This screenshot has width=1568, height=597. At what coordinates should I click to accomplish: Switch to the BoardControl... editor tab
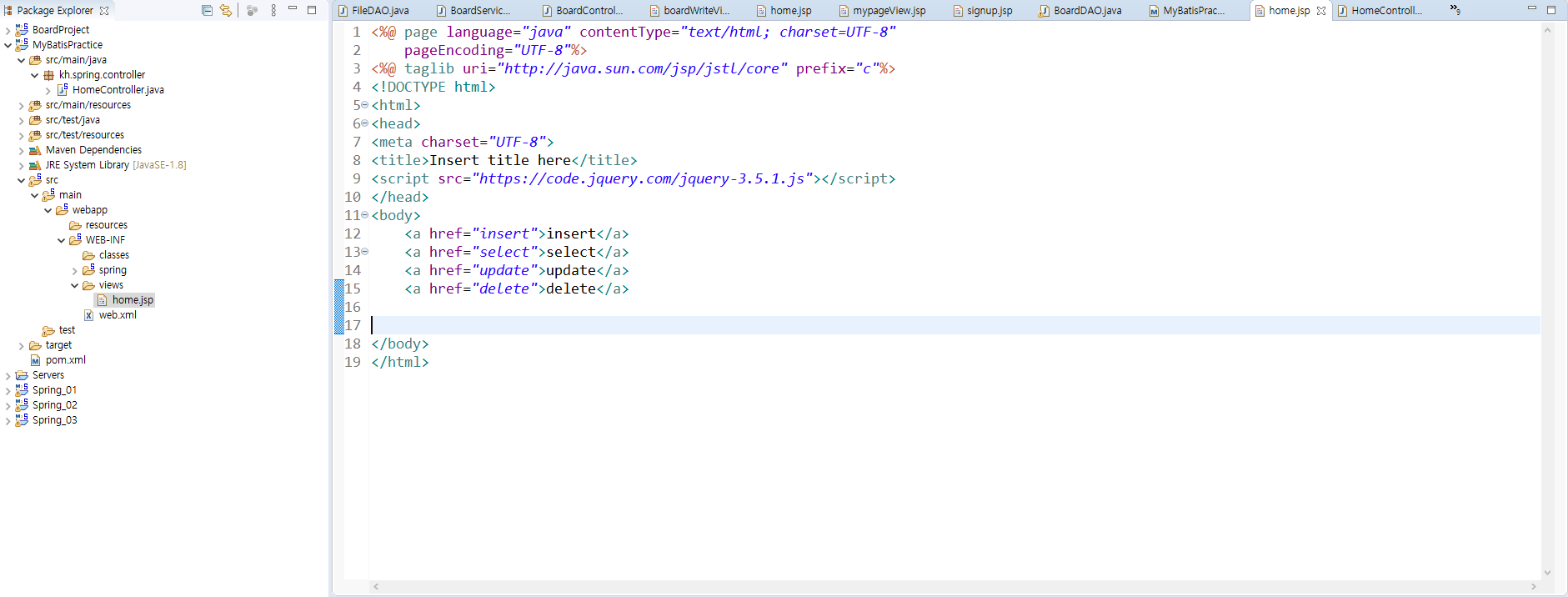point(583,11)
